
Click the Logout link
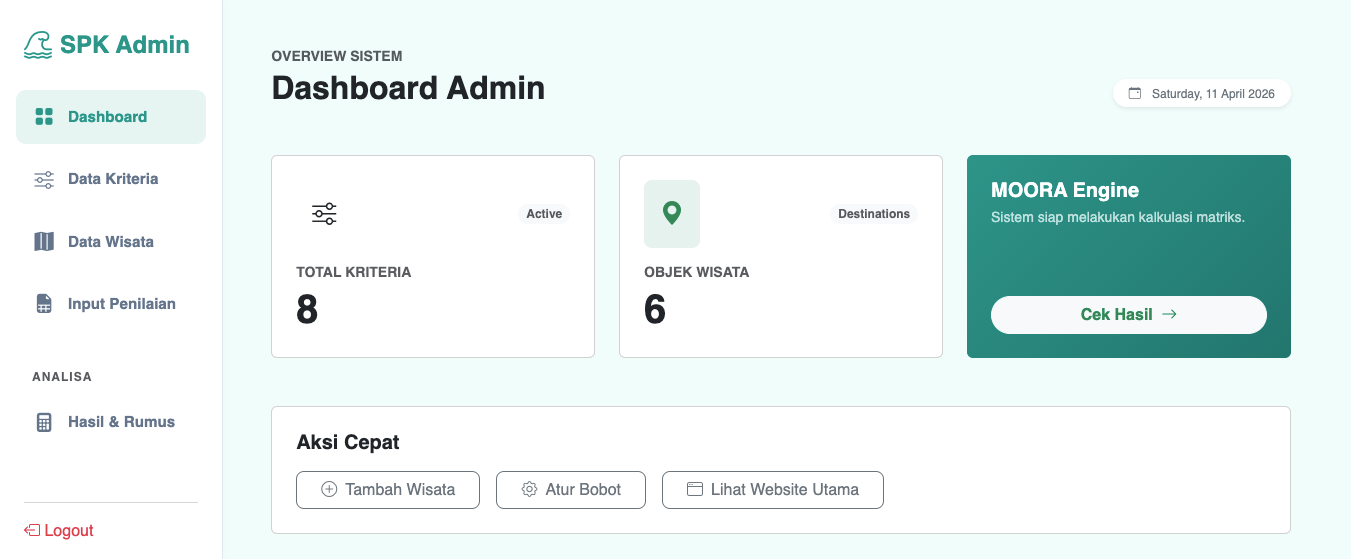[x=59, y=530]
